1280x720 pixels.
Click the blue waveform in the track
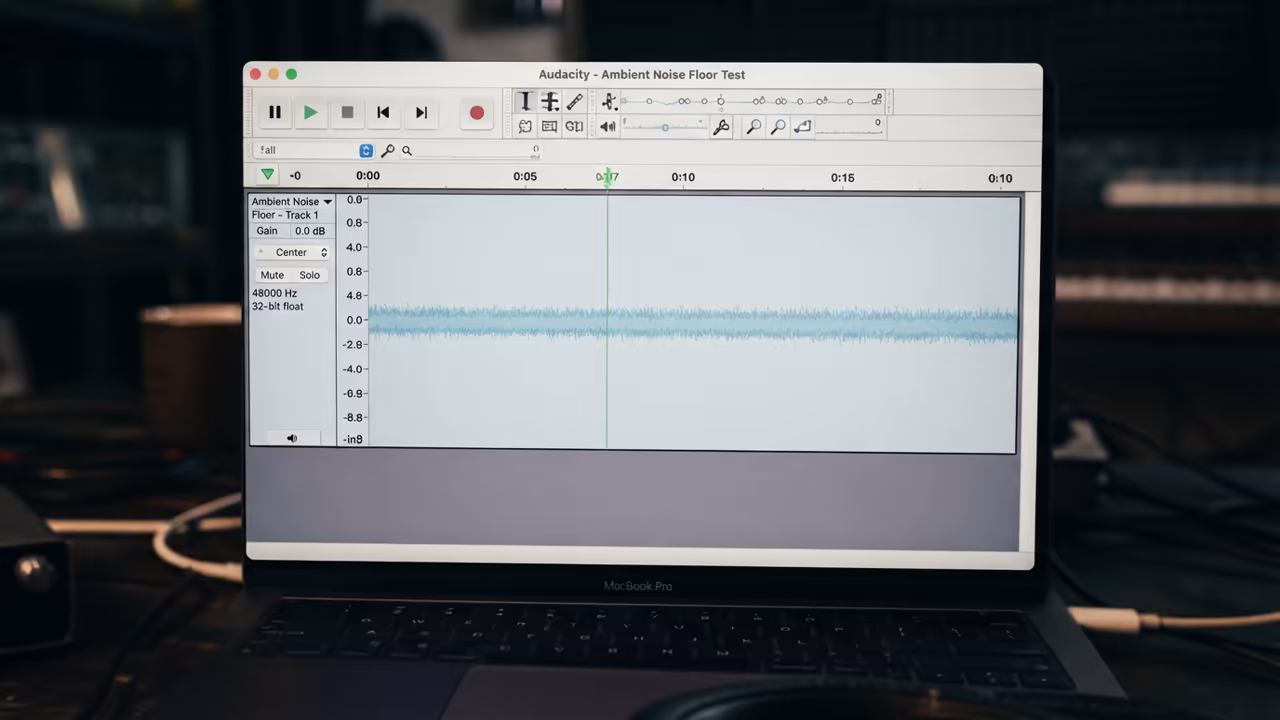click(692, 323)
